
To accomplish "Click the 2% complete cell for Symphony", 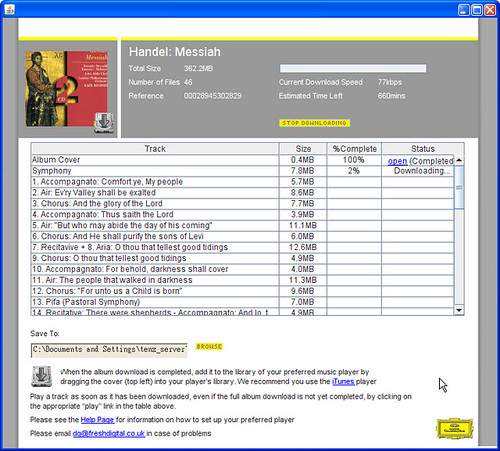I will coord(354,171).
